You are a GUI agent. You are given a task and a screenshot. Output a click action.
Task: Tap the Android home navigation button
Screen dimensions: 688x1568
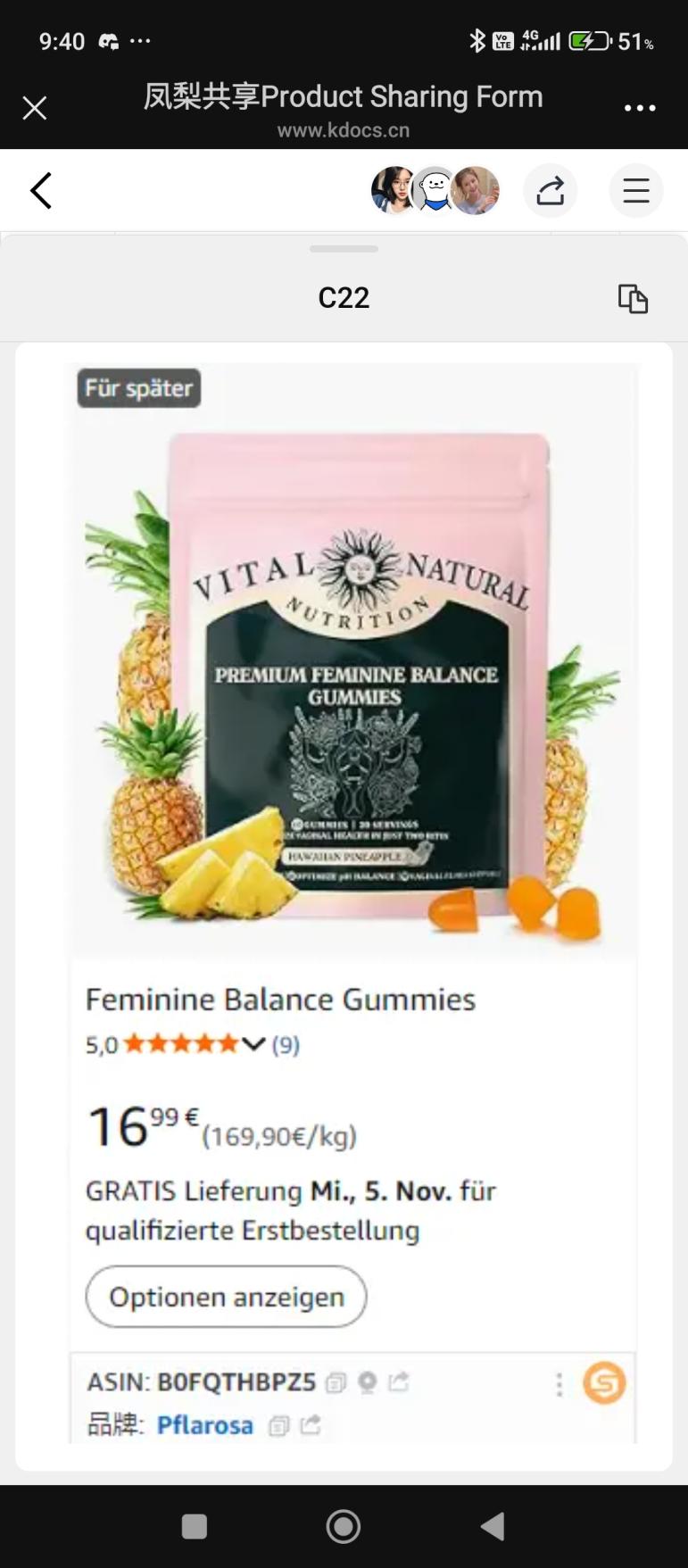tap(344, 1526)
